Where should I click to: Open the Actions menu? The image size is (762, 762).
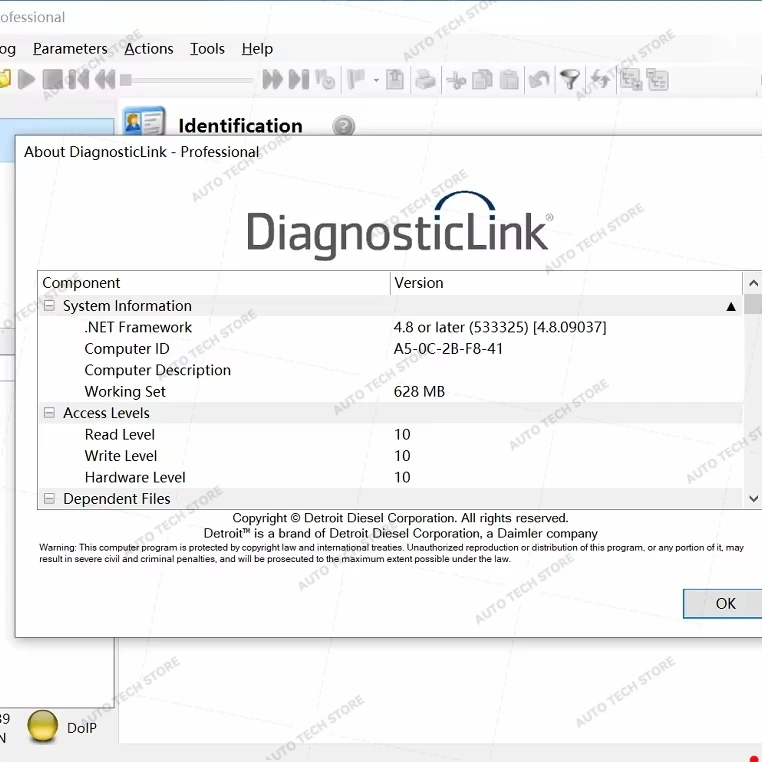point(149,49)
